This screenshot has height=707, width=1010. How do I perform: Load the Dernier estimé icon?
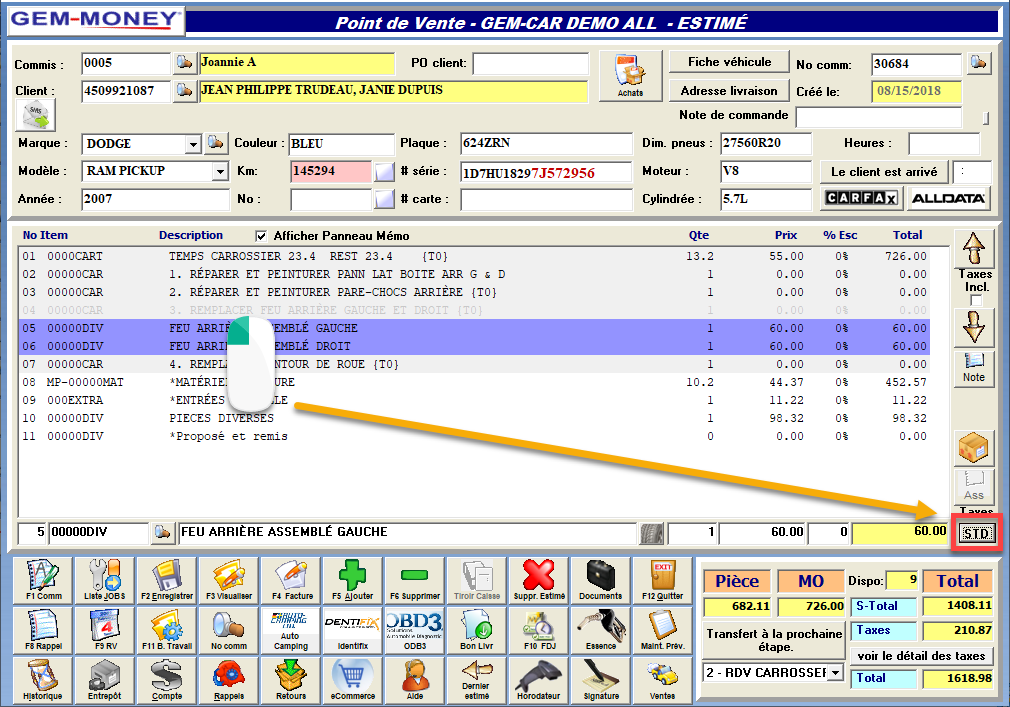click(x=477, y=681)
